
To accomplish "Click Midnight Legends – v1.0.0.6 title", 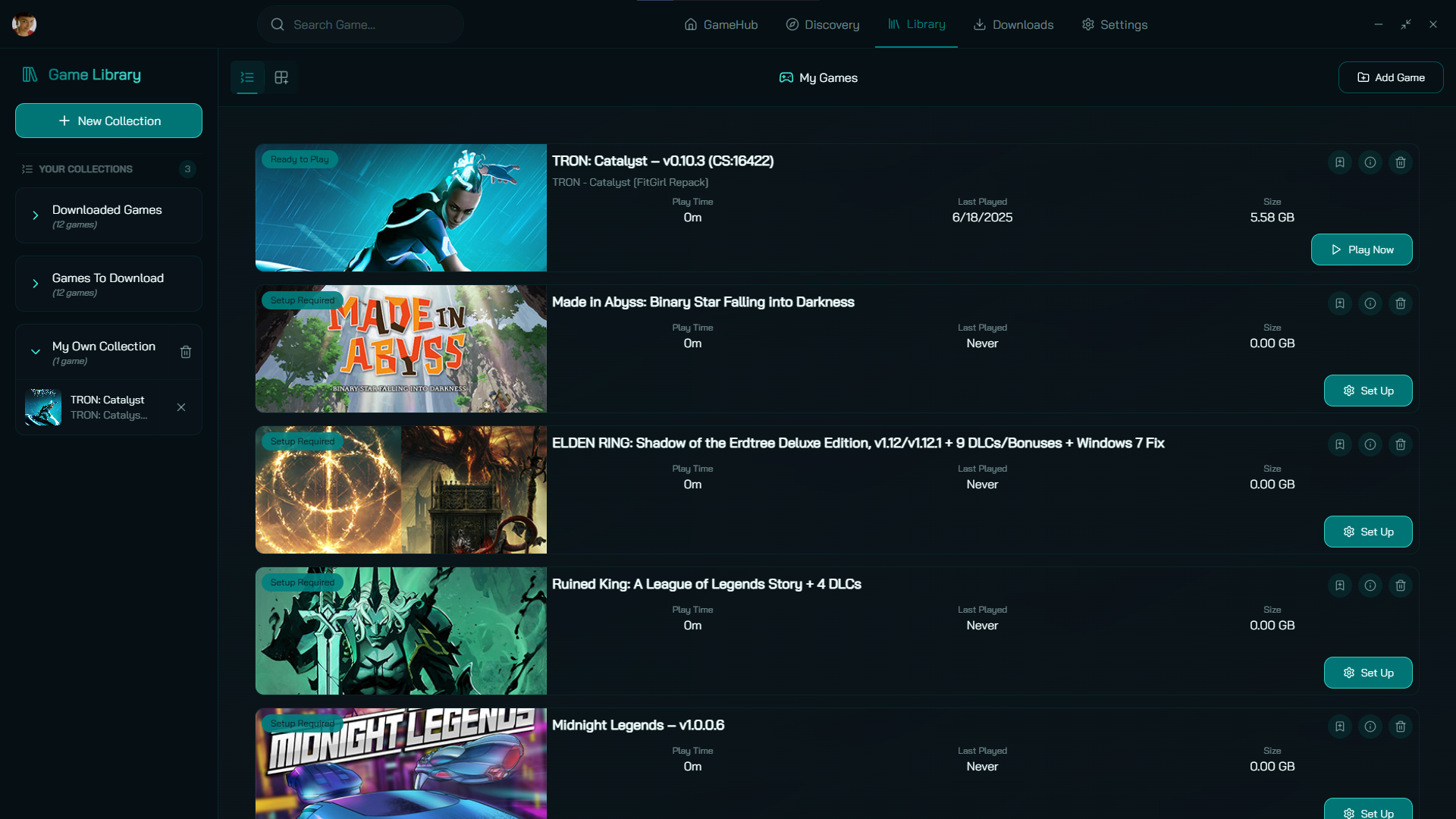I will [638, 725].
